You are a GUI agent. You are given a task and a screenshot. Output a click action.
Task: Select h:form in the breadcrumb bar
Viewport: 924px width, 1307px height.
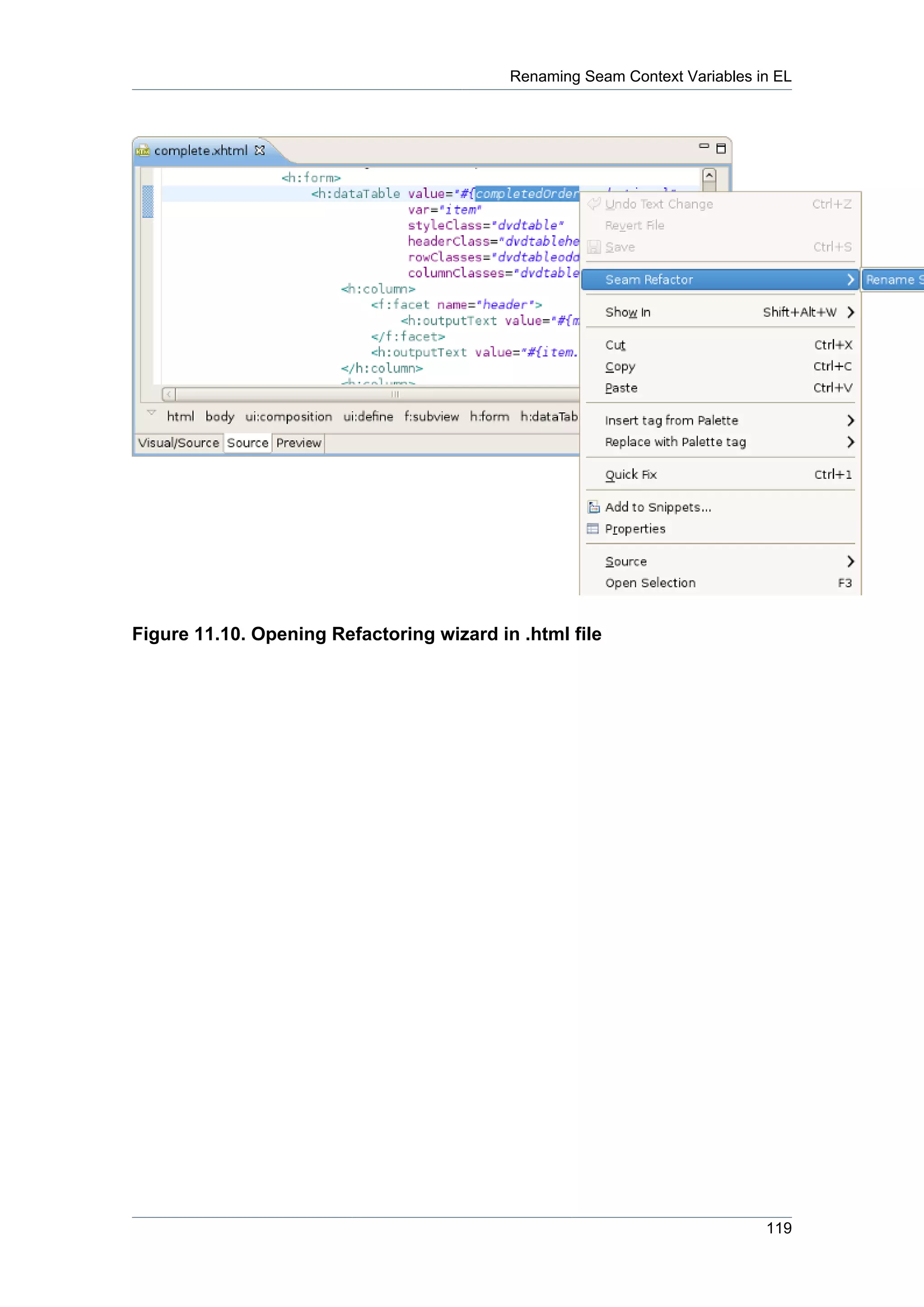(490, 416)
